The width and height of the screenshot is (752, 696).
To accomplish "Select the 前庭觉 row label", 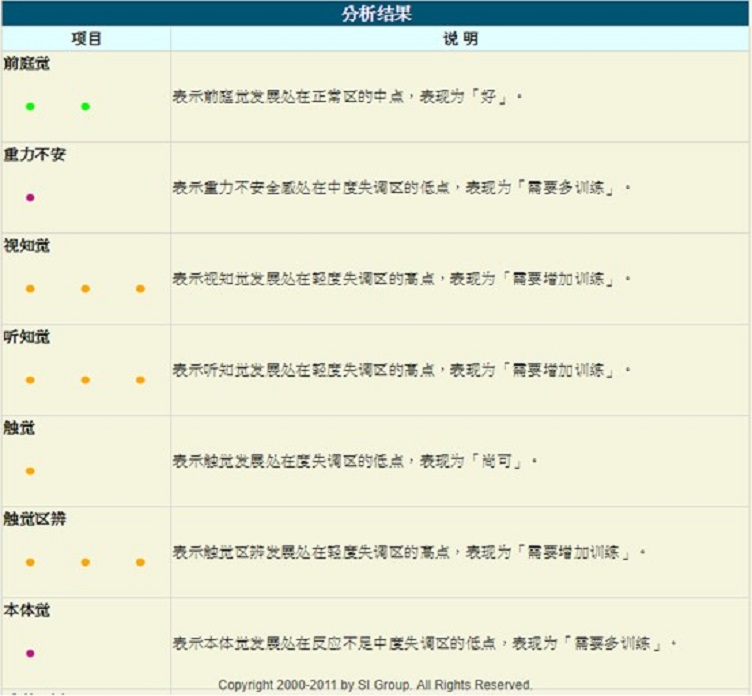I will point(27,64).
